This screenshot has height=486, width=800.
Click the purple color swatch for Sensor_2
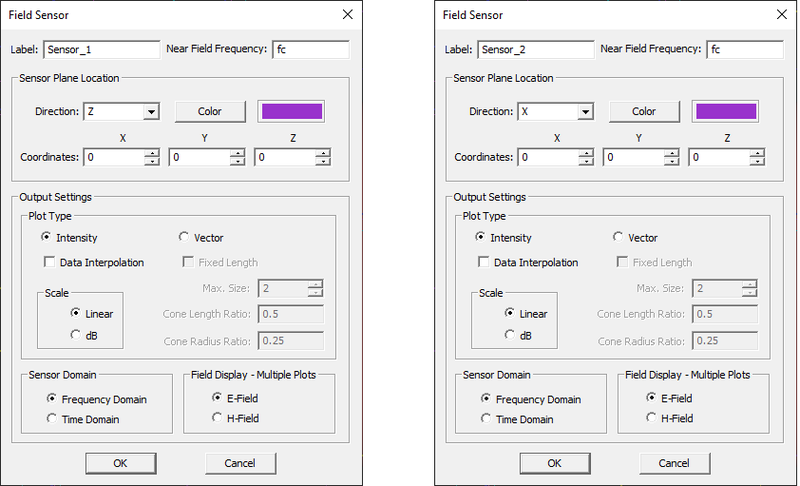coord(725,111)
